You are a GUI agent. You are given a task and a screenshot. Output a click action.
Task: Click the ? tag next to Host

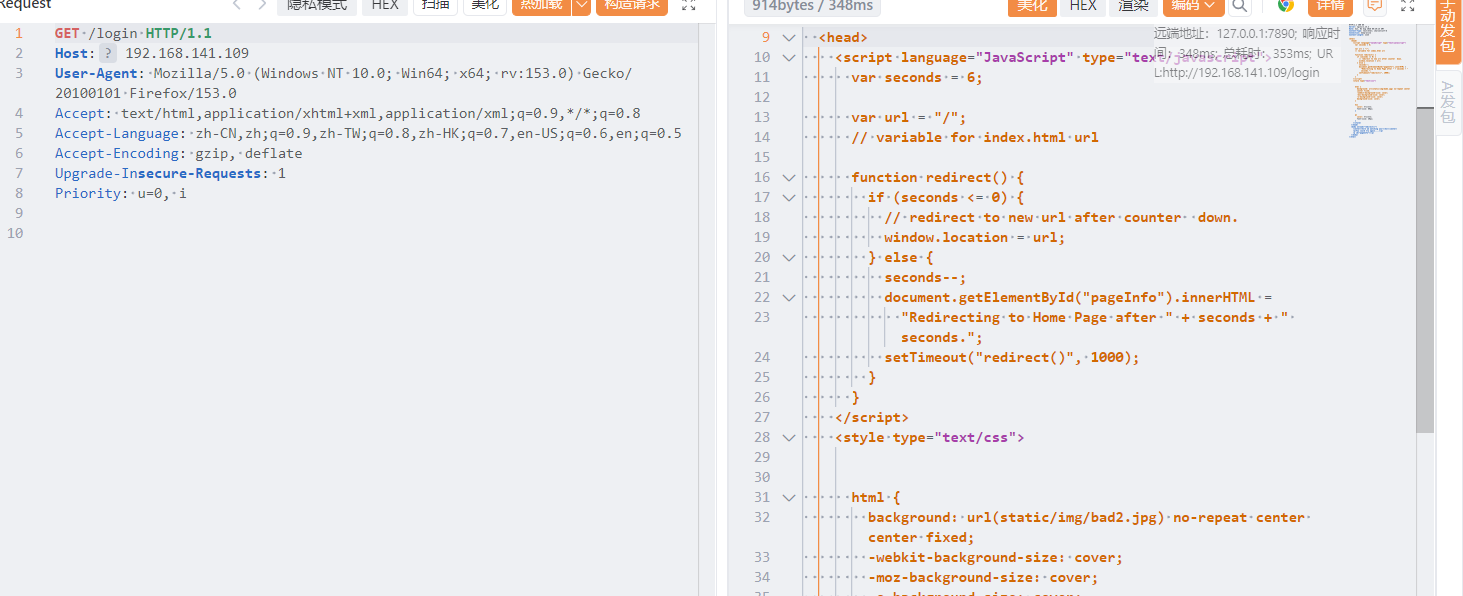108,53
